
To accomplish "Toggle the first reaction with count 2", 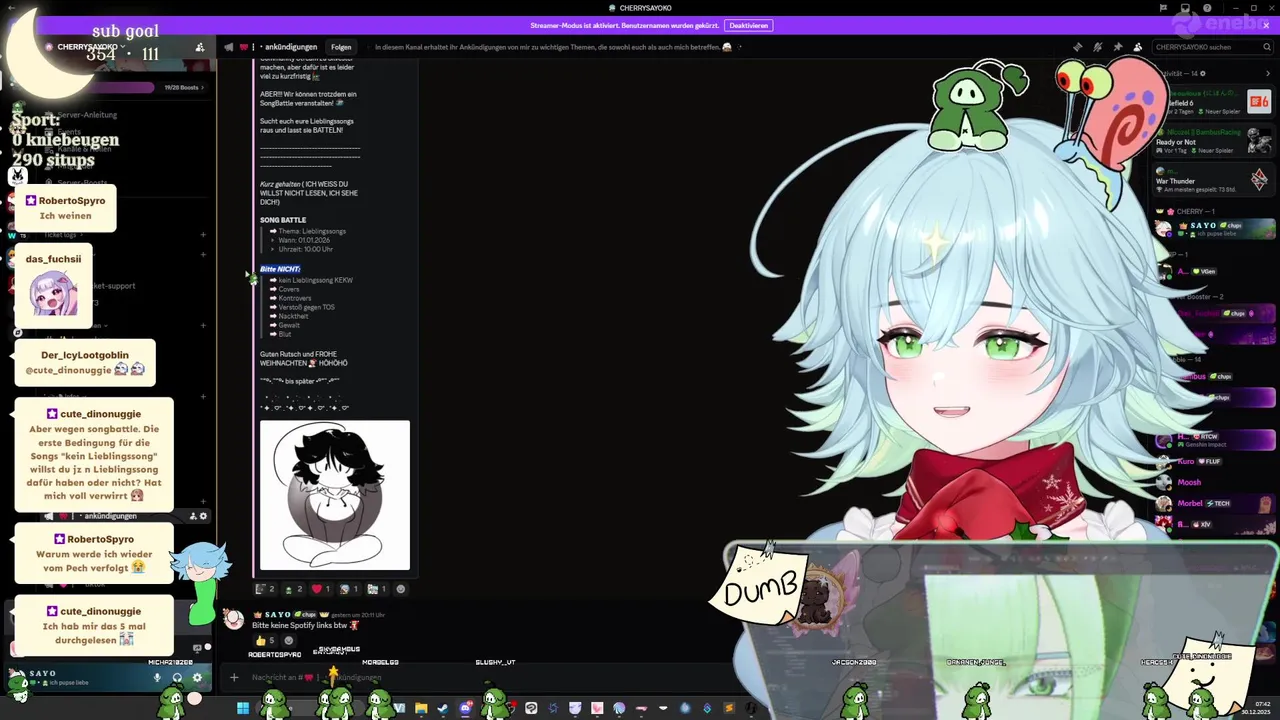I will 265,589.
